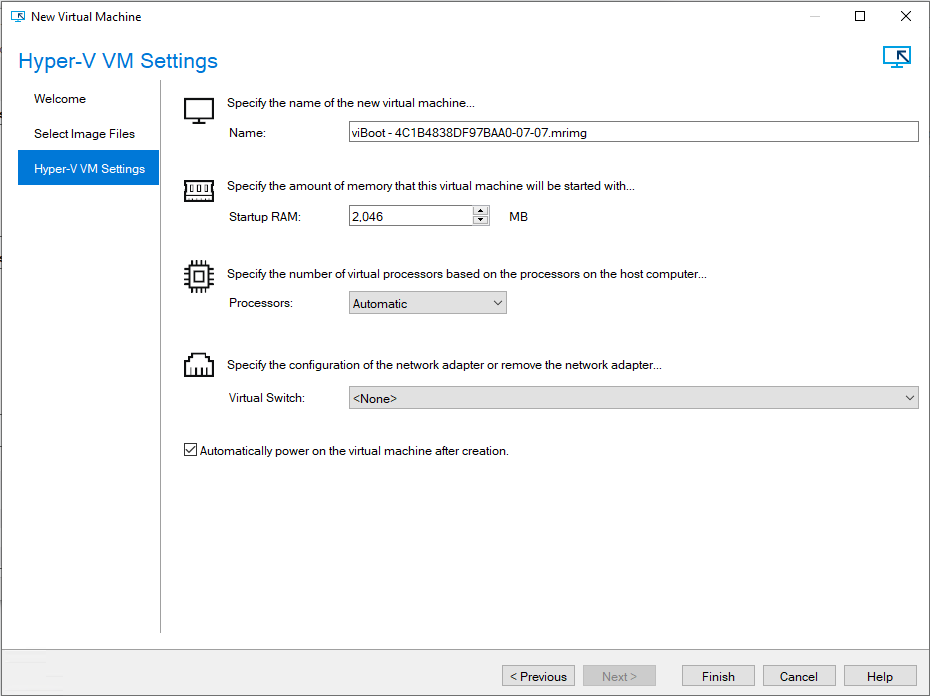Increase Startup RAM with the up arrow
This screenshot has height=696, width=930.
pos(481,211)
